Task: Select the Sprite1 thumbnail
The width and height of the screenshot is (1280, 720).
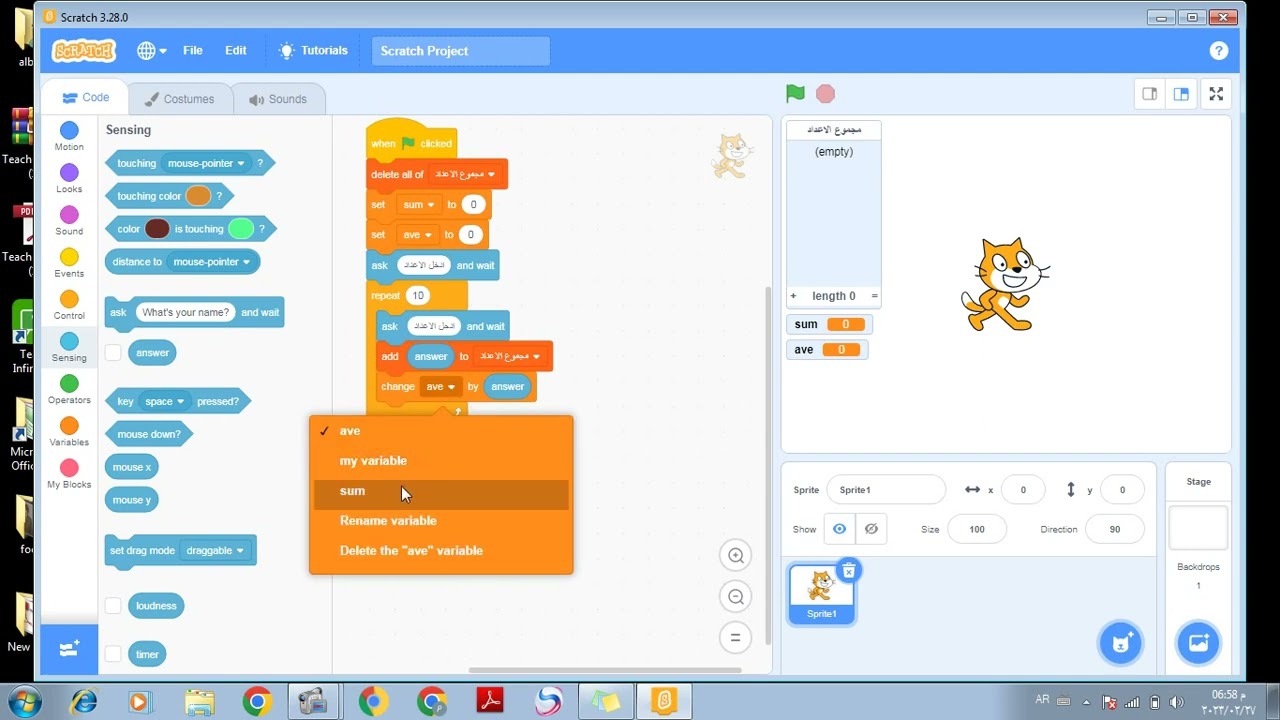Action: [x=821, y=594]
